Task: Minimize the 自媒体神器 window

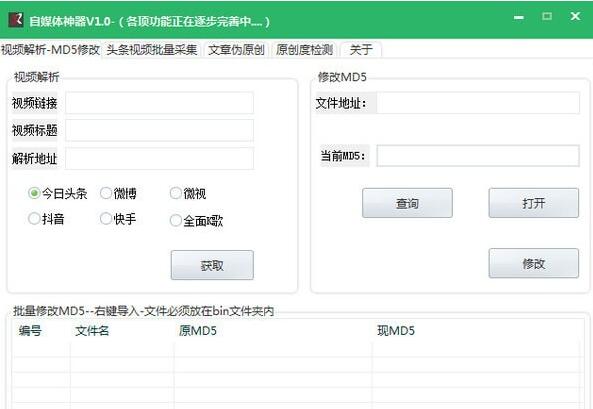Action: [x=519, y=17]
